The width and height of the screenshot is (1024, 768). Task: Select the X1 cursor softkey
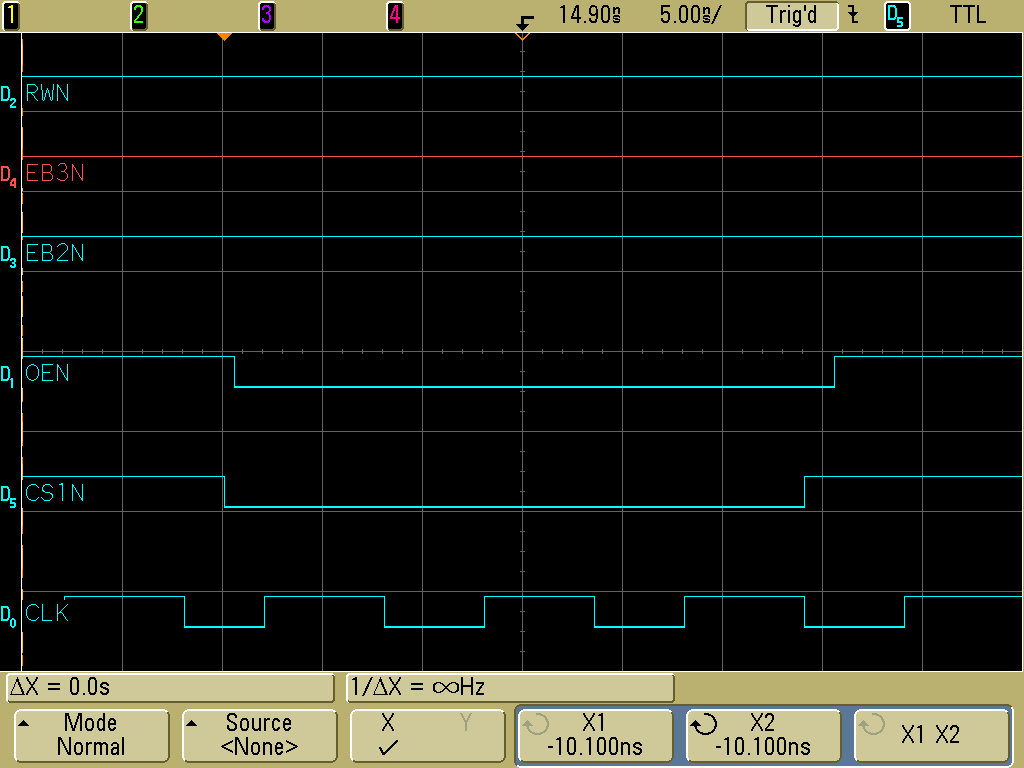click(594, 735)
